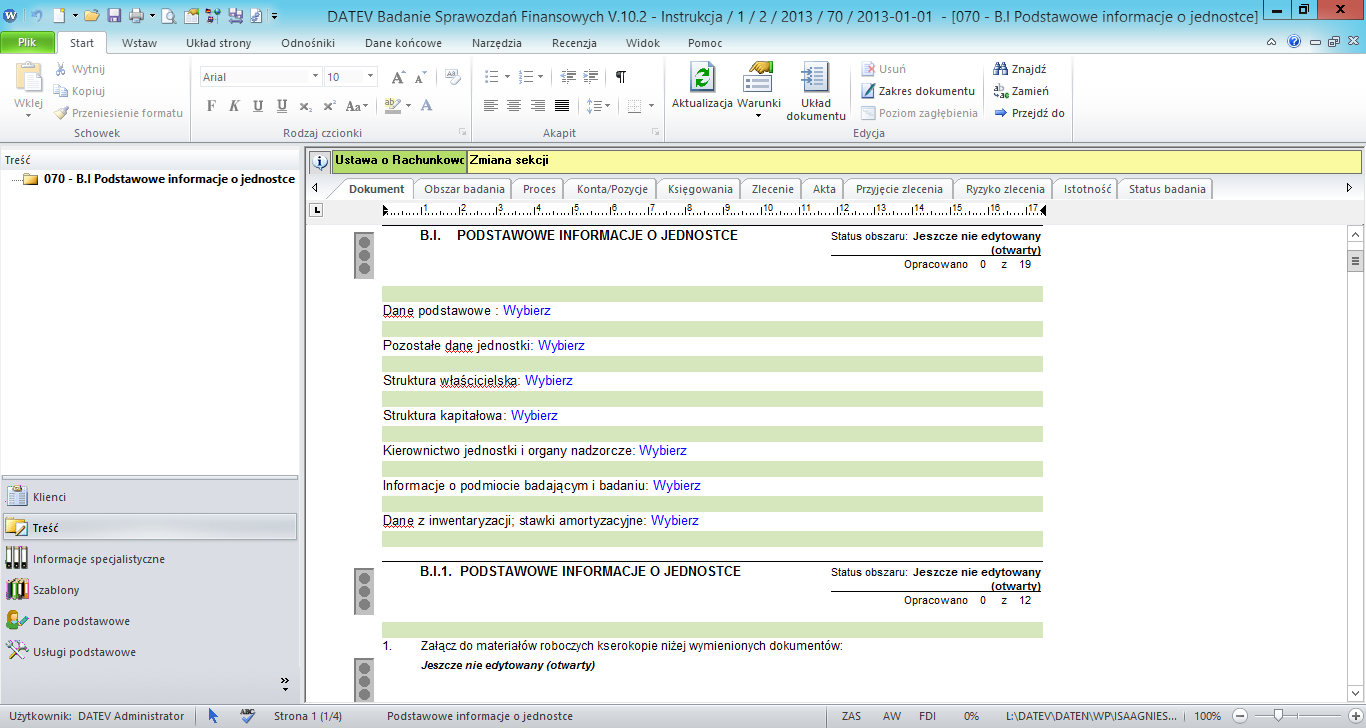Open the Change Case Aa dropdown

click(x=357, y=106)
